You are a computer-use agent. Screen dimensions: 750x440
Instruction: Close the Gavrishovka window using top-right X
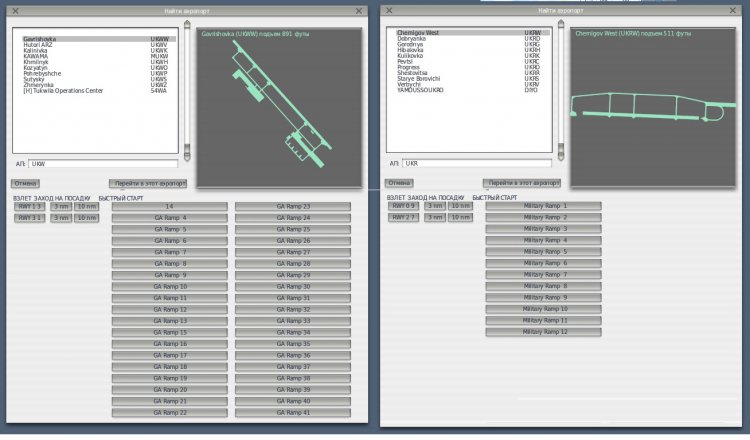(359, 11)
